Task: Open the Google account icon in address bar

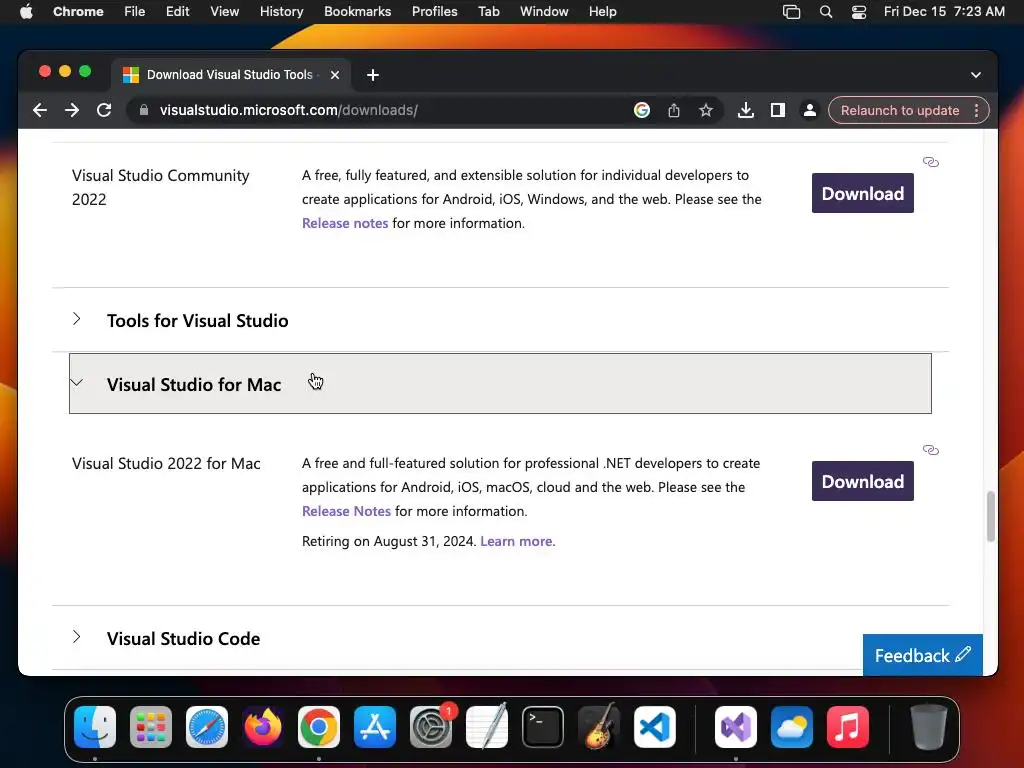Action: 641,110
